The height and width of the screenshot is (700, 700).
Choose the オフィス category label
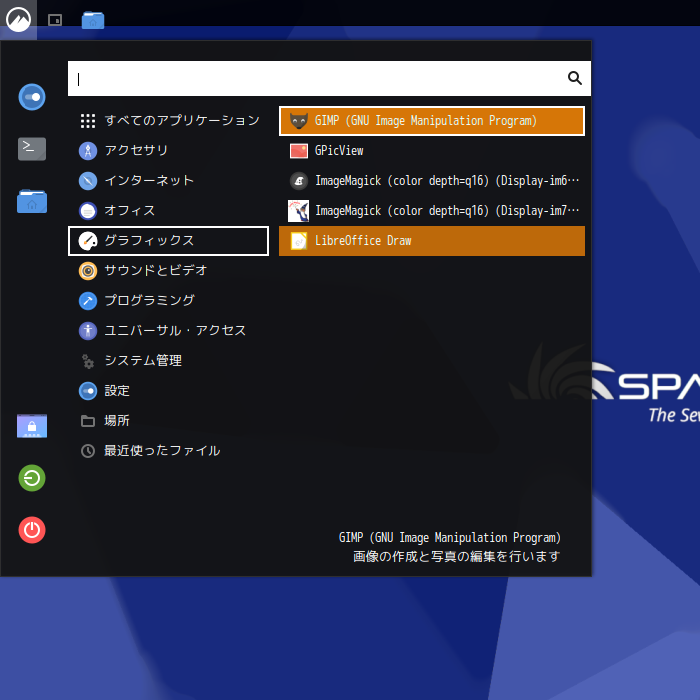pyautogui.click(x=129, y=210)
